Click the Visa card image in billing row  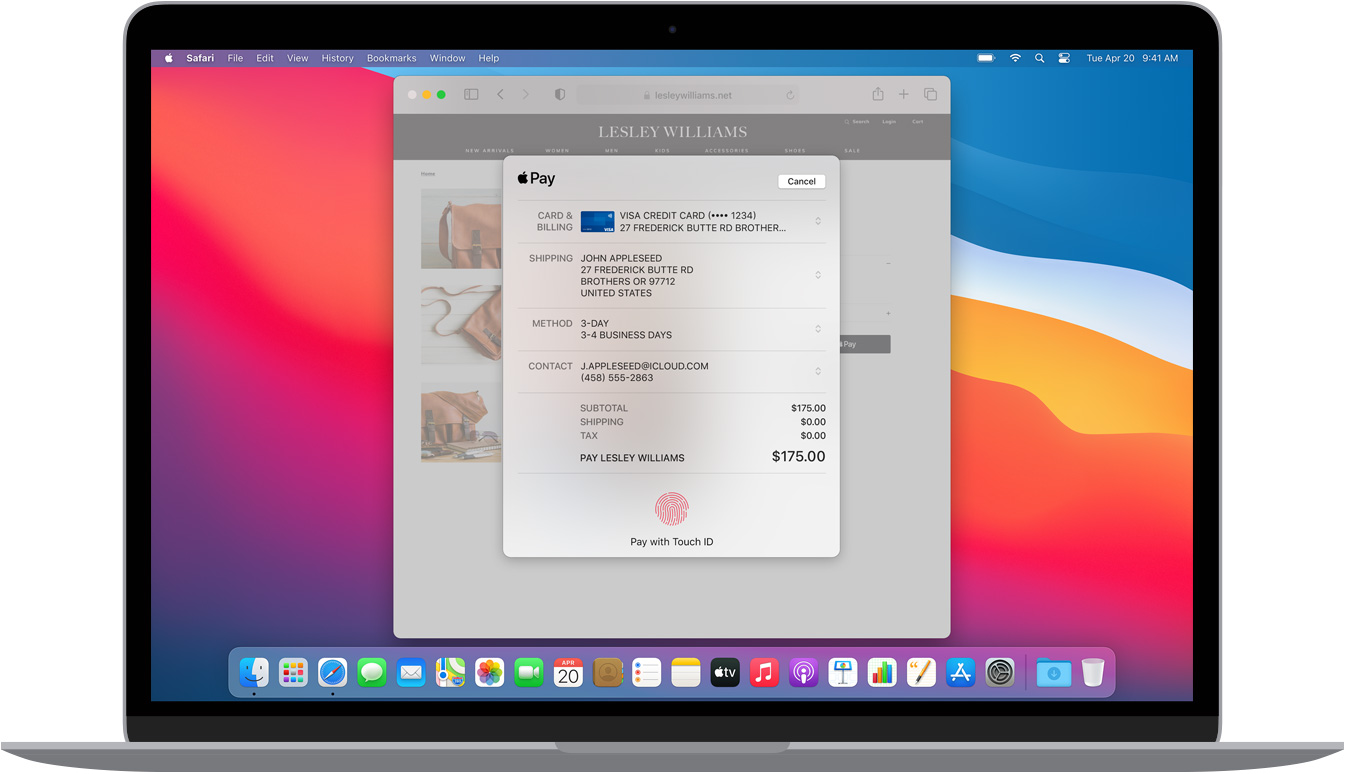click(597, 222)
